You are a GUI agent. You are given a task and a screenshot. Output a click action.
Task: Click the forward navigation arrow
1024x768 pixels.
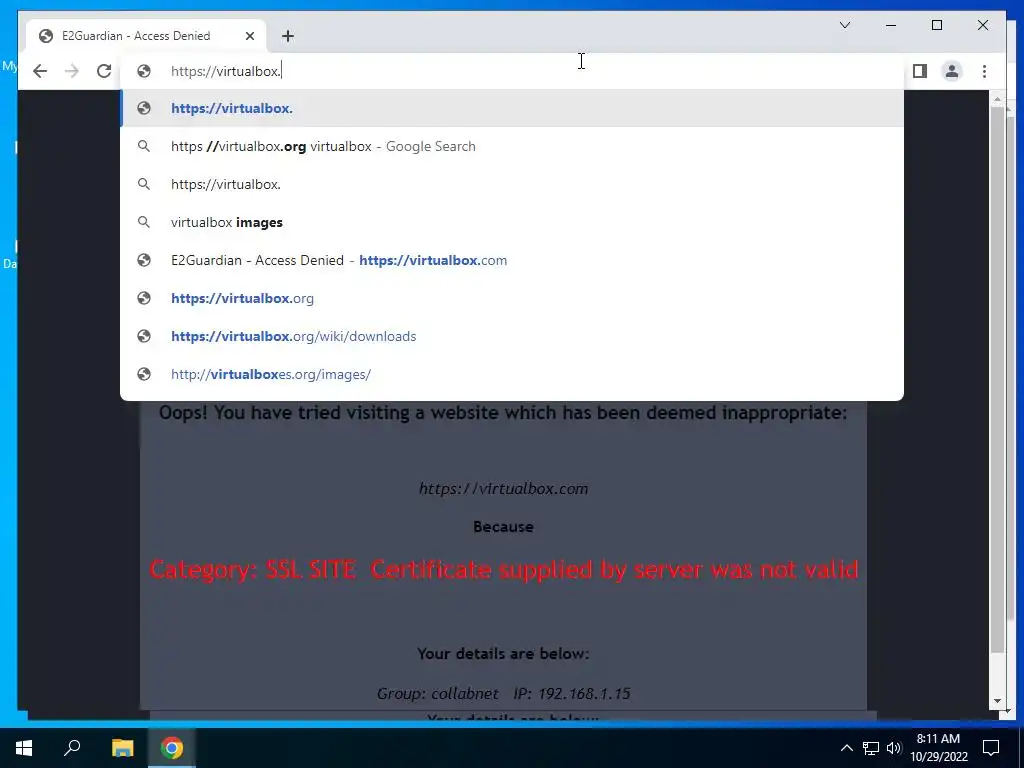click(x=72, y=71)
